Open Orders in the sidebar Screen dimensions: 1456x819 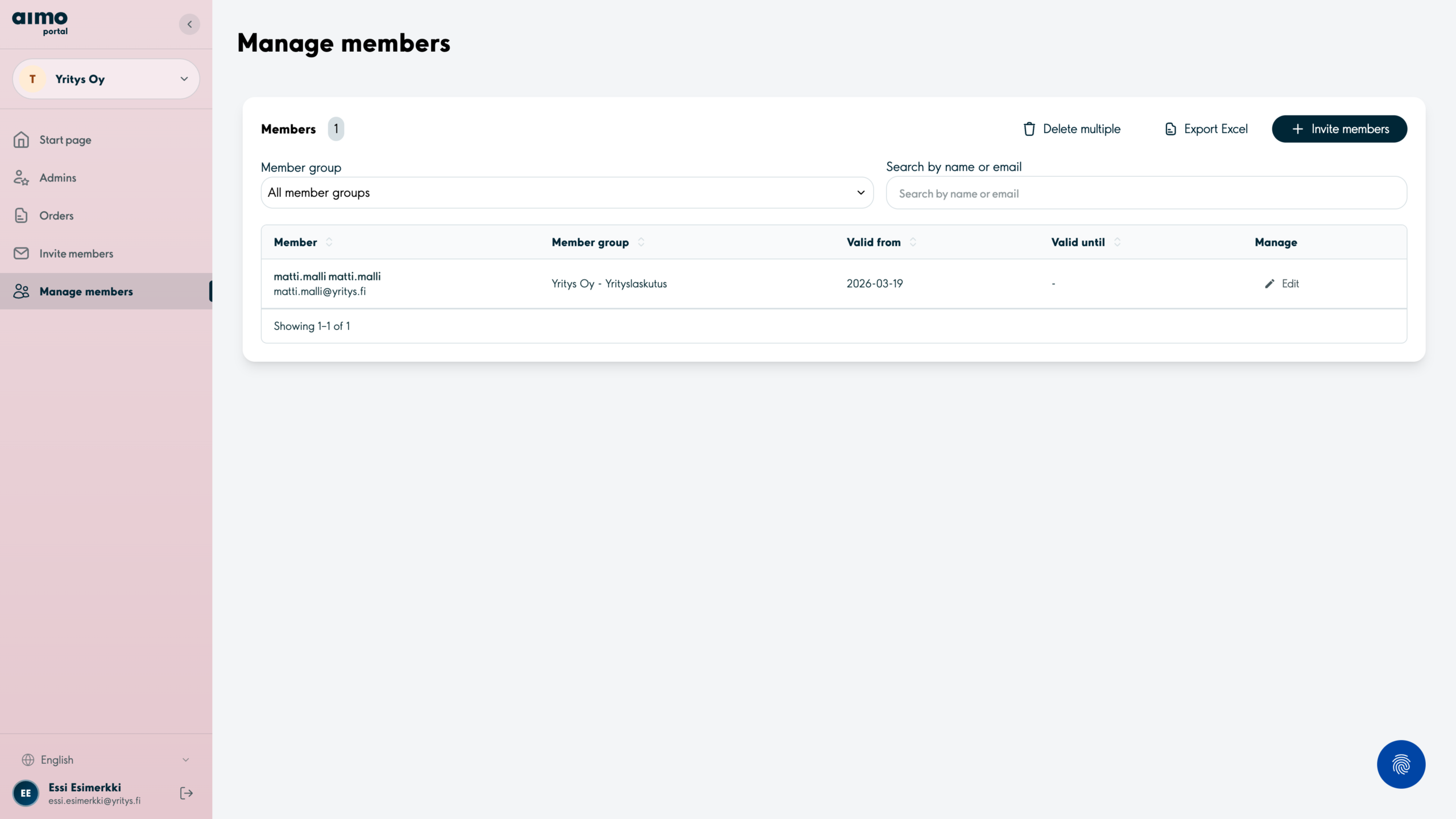click(56, 216)
